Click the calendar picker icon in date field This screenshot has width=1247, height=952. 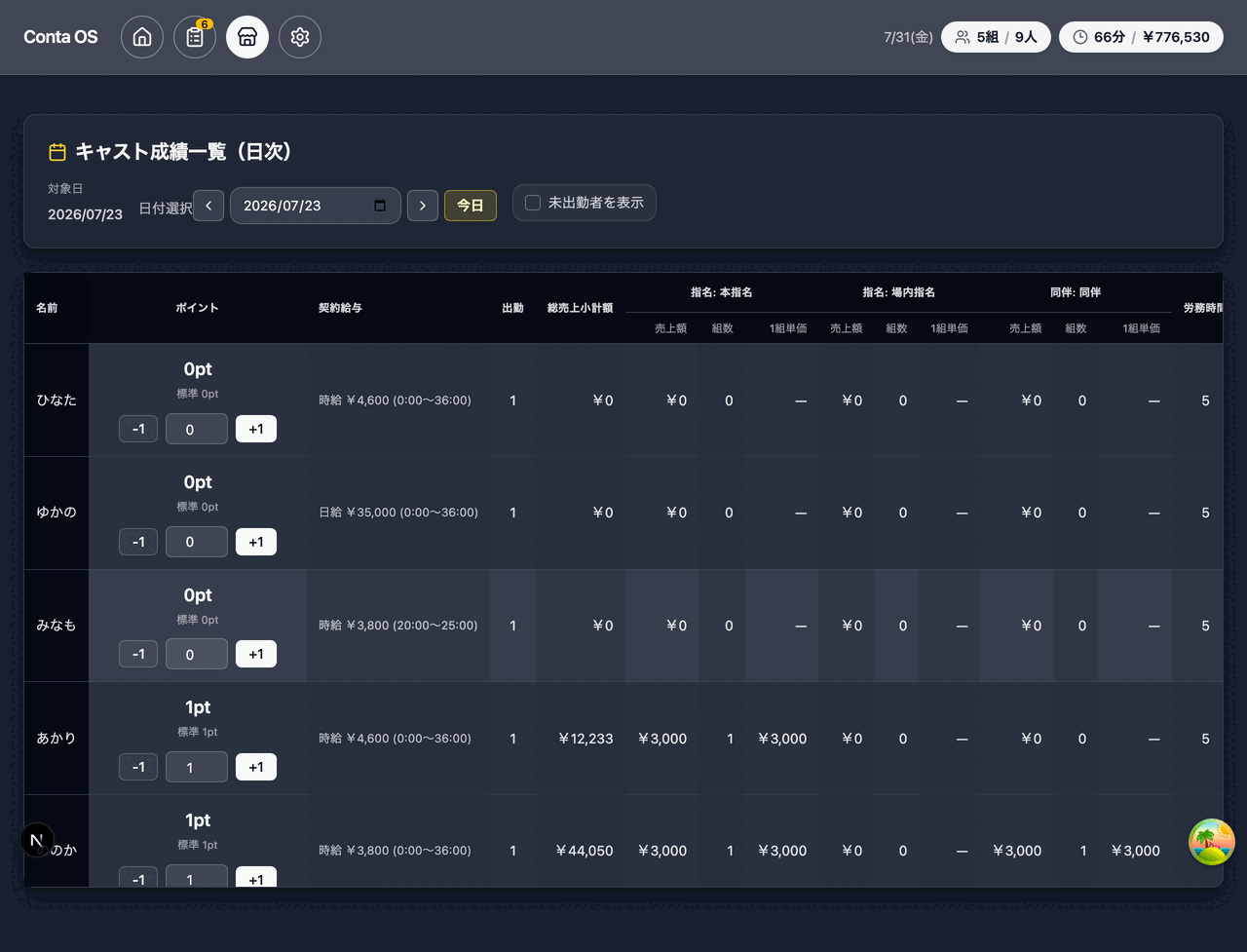(x=380, y=206)
